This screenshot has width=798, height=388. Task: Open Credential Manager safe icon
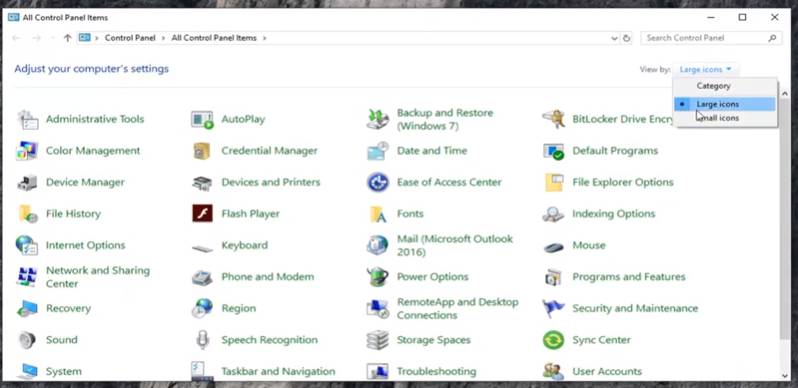pos(202,151)
